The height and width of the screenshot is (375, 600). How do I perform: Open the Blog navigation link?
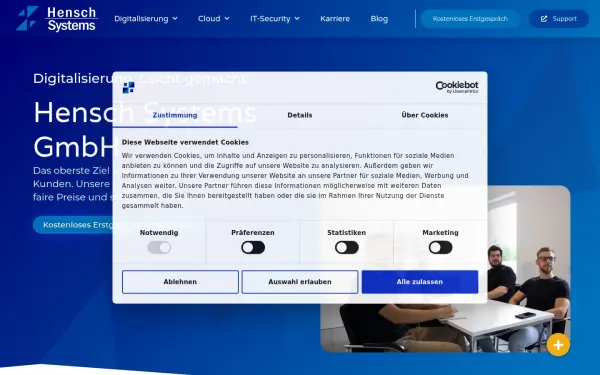379,19
